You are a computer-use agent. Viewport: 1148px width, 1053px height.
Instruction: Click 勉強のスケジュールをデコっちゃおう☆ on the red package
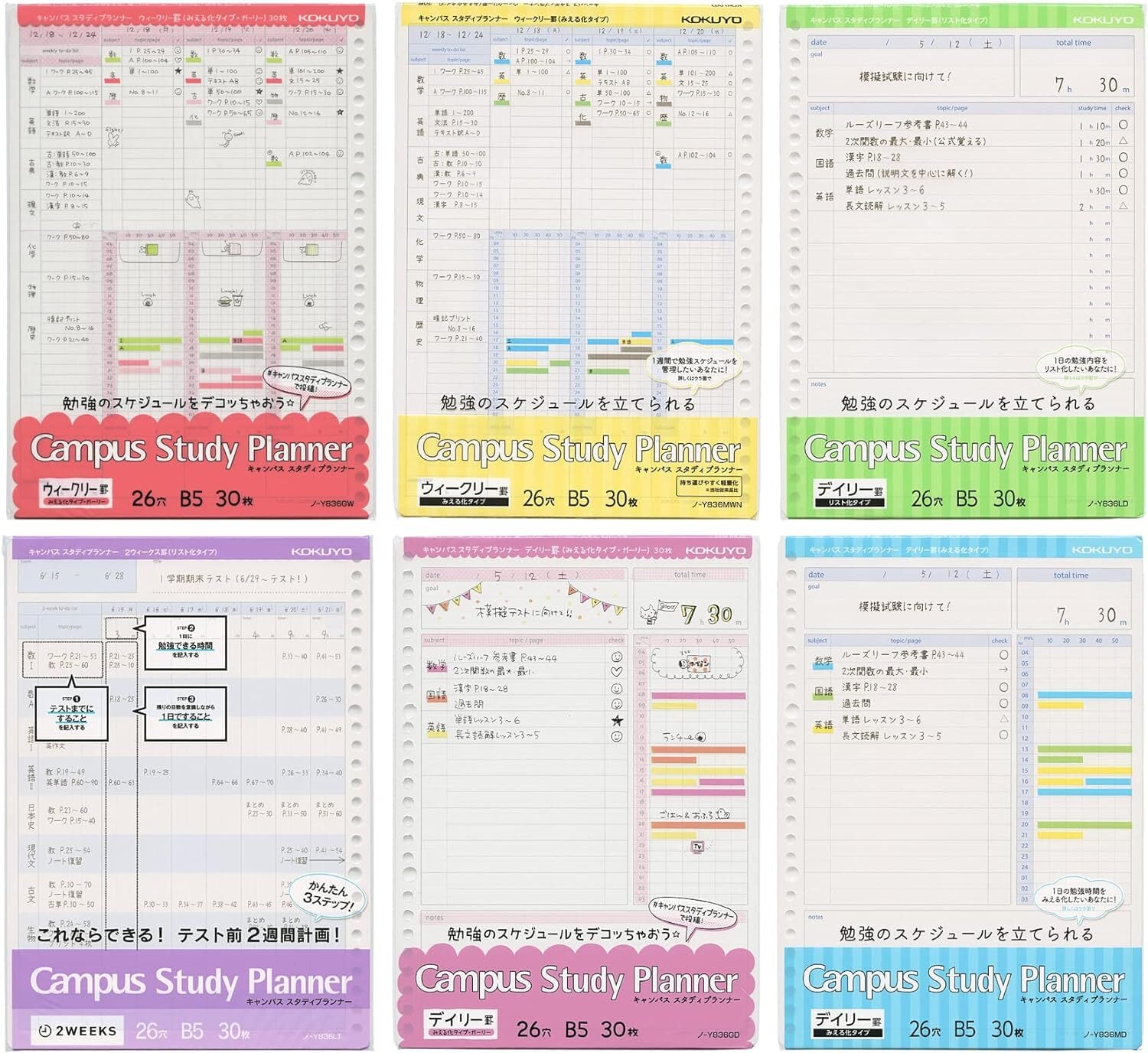coord(180,403)
